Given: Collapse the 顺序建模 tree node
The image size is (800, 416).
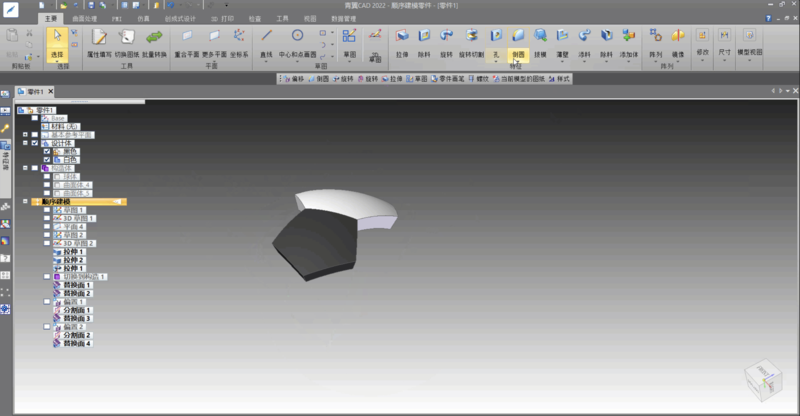Looking at the screenshot, I should (25, 202).
